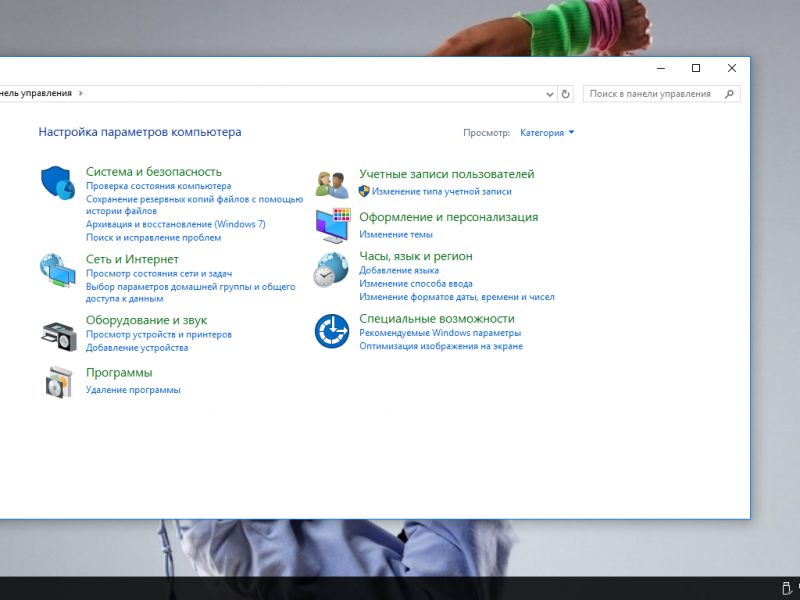The image size is (800, 600).
Task: Maximize the Control Panel window
Action: pyautogui.click(x=696, y=68)
